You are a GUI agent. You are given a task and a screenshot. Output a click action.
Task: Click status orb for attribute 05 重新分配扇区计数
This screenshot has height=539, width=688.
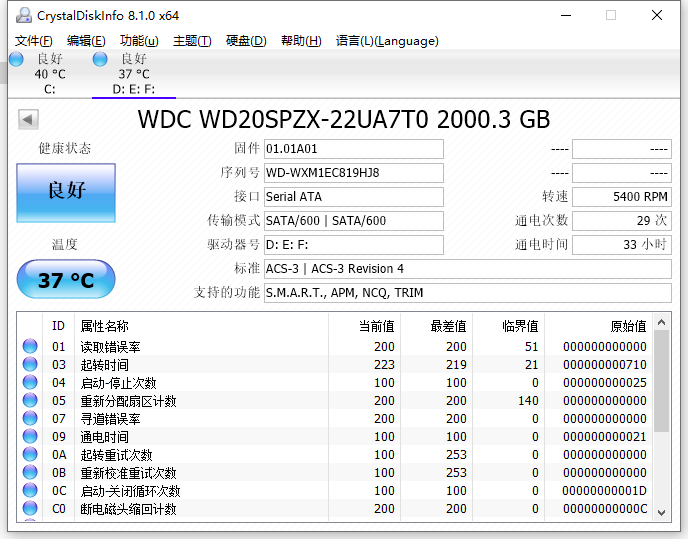30,401
